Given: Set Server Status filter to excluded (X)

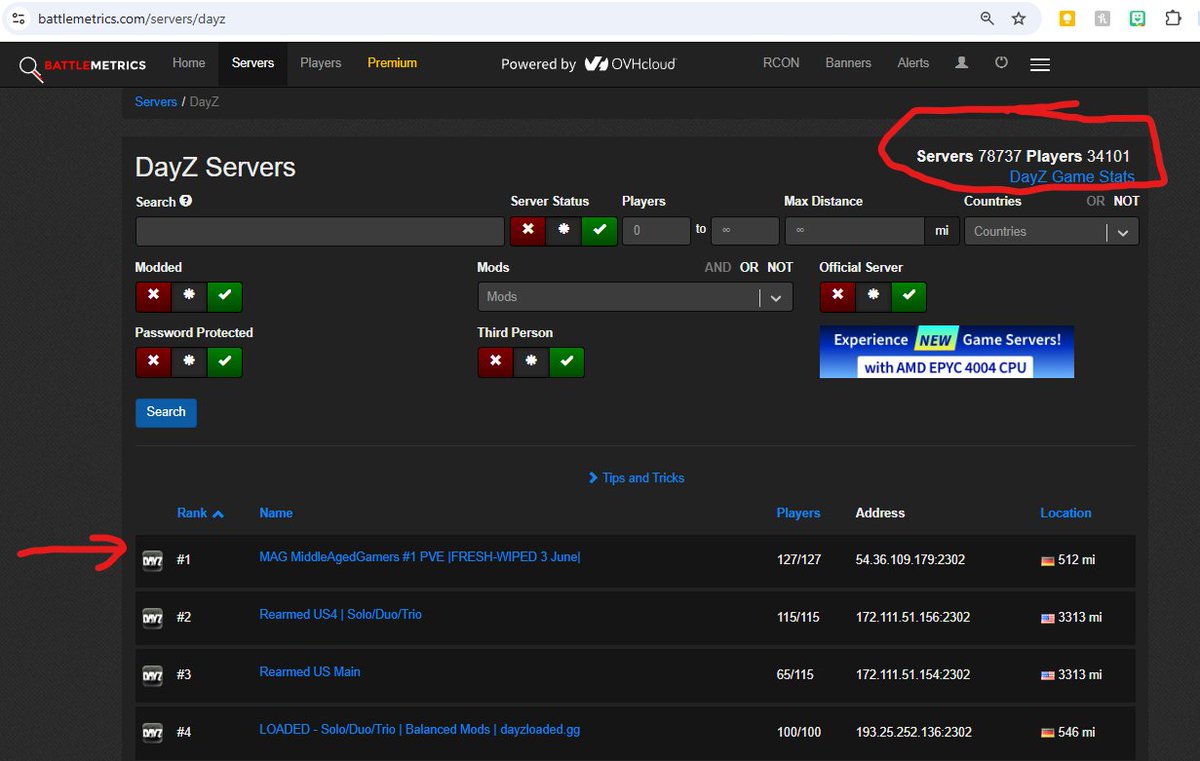Looking at the screenshot, I should [x=528, y=230].
